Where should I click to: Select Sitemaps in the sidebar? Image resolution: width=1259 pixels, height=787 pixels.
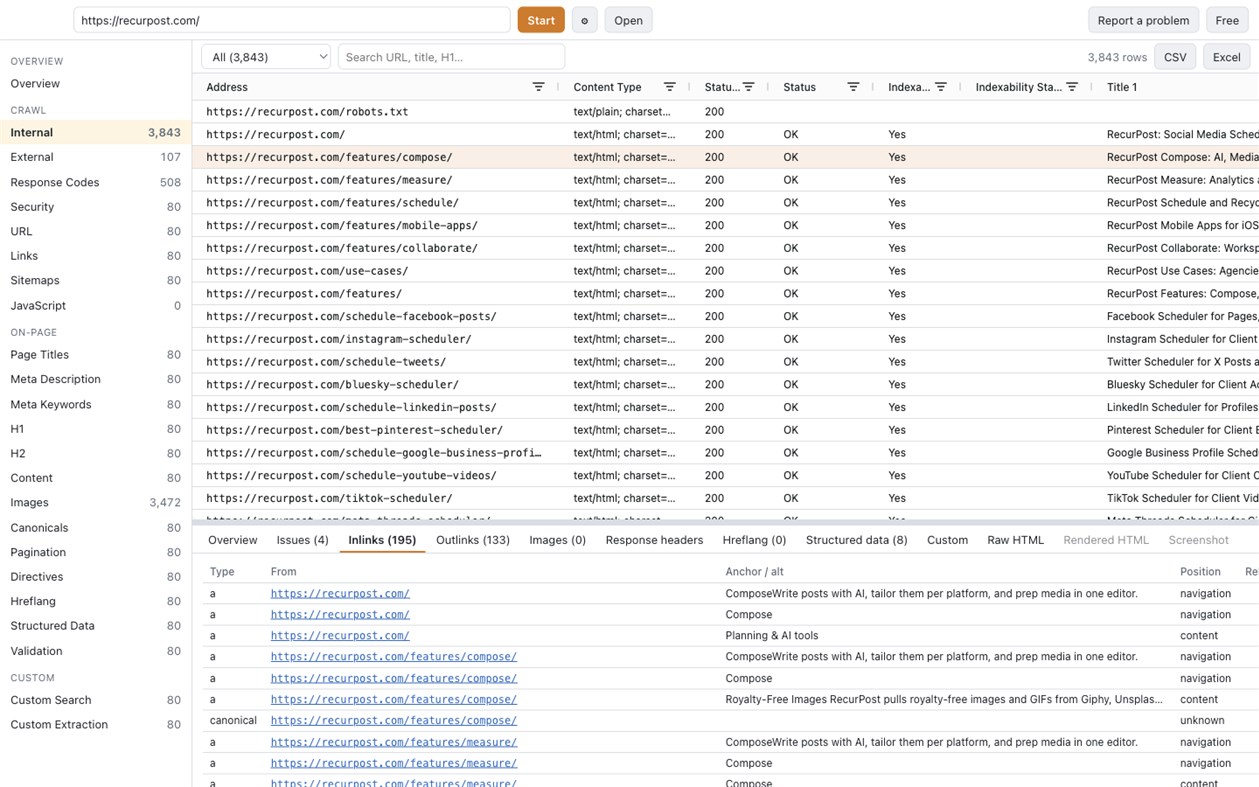tap(96, 281)
